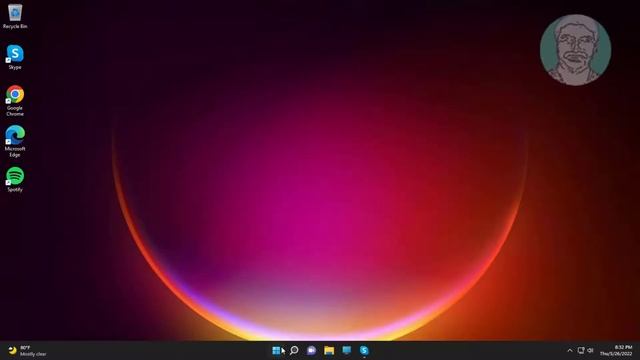Open the network status tray icon
Screen dimensions: 640x360
(581, 350)
